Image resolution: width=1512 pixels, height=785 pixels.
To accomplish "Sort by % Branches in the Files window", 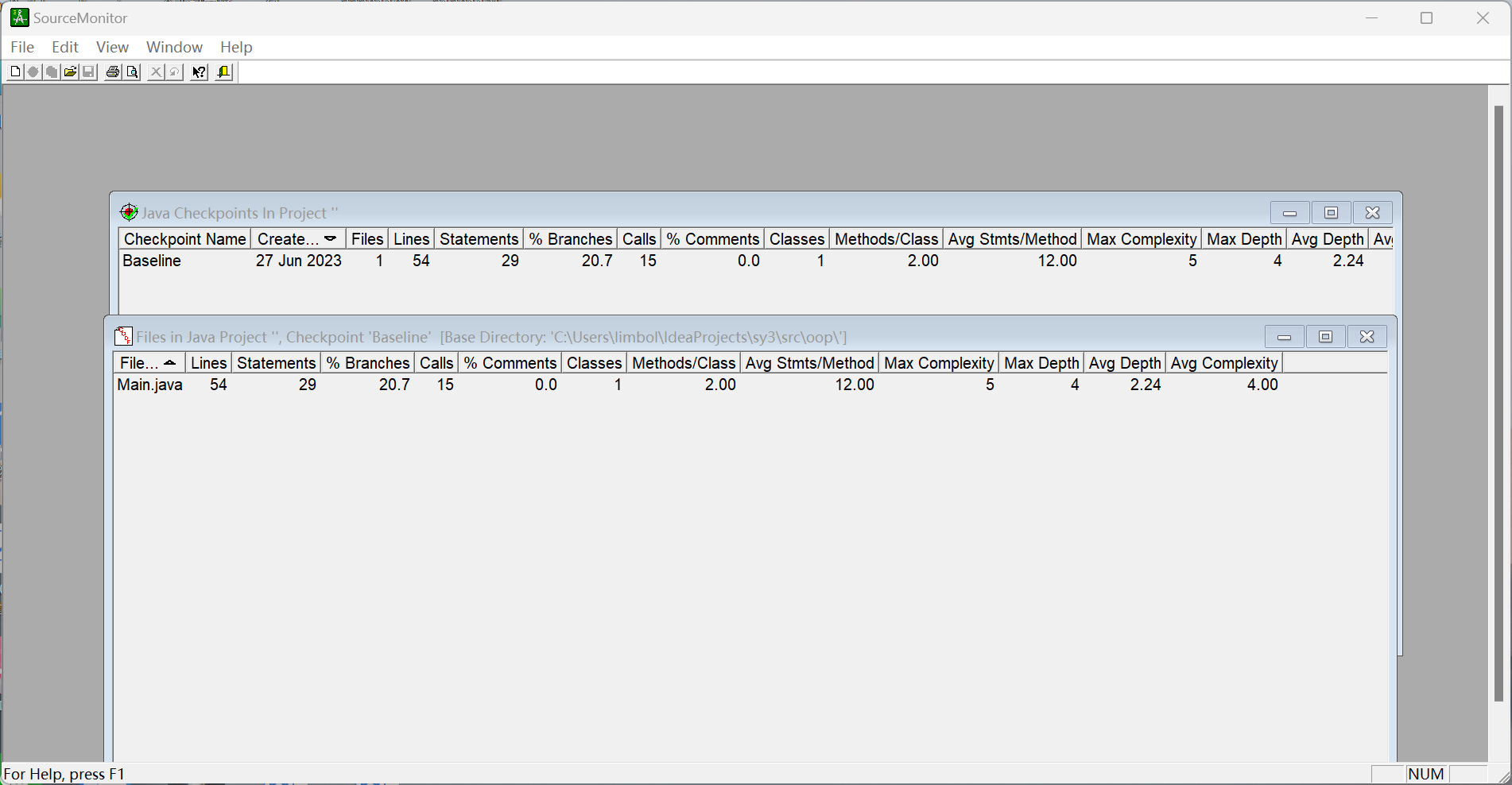I will point(367,363).
